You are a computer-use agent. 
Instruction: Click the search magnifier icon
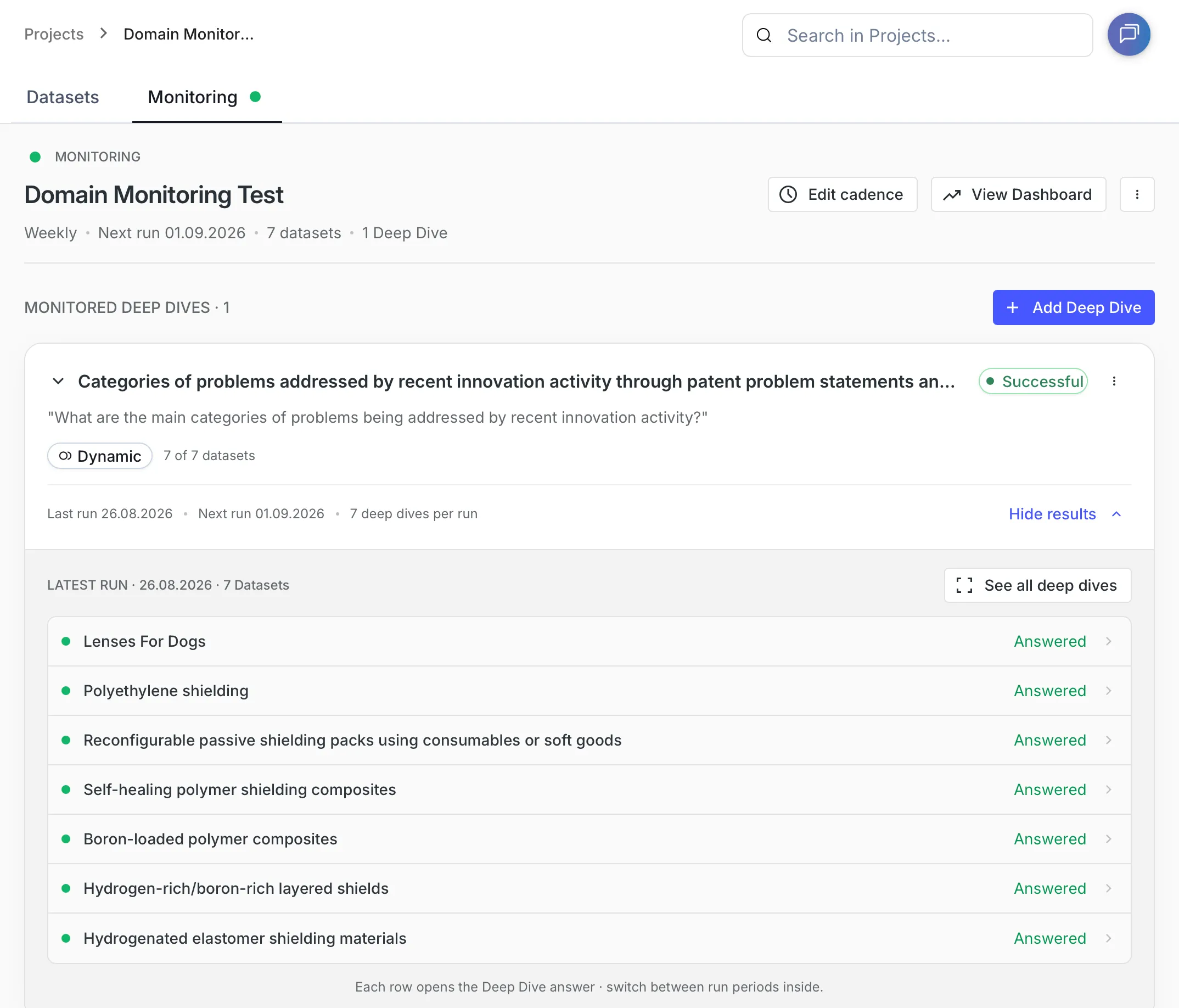pyautogui.click(x=764, y=35)
